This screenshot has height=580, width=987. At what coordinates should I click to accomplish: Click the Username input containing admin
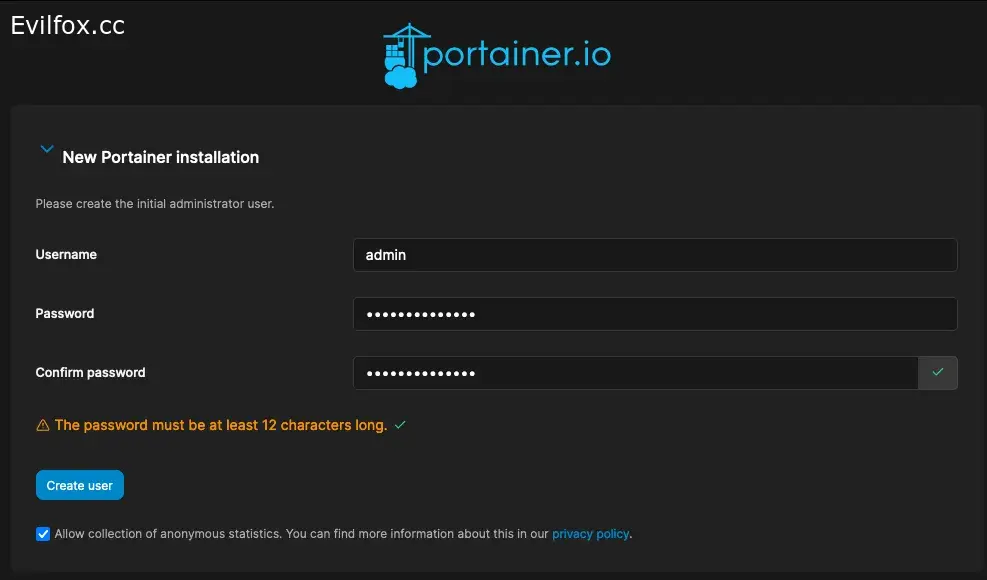coord(655,254)
